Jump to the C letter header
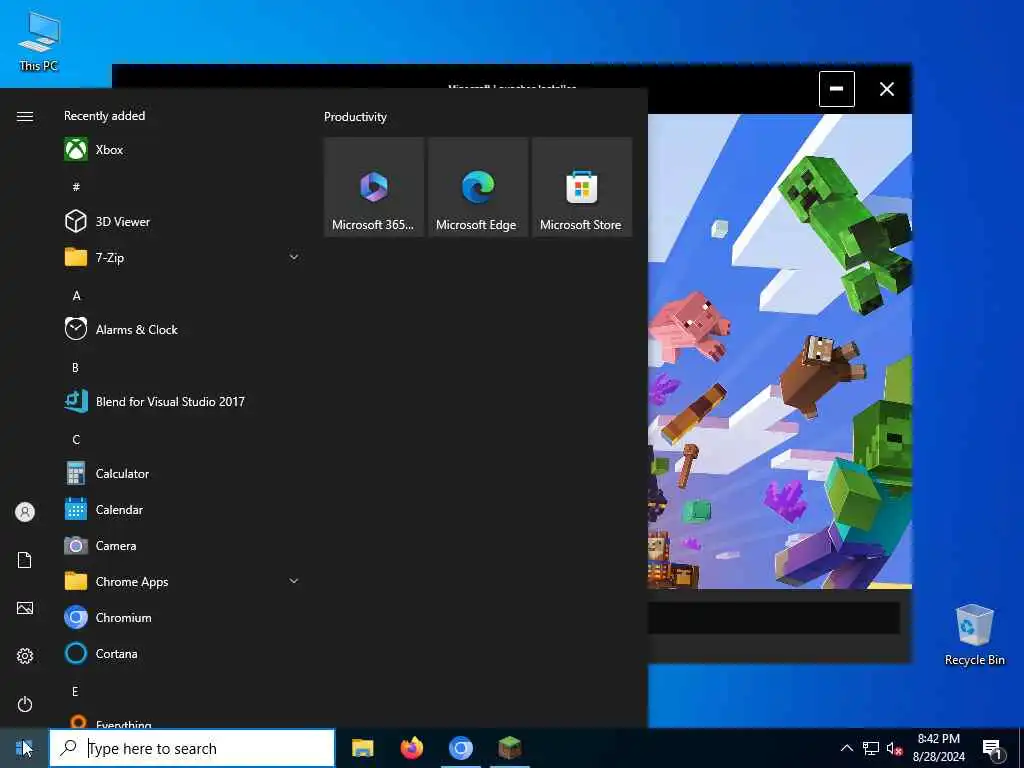This screenshot has height=768, width=1024. coord(76,439)
